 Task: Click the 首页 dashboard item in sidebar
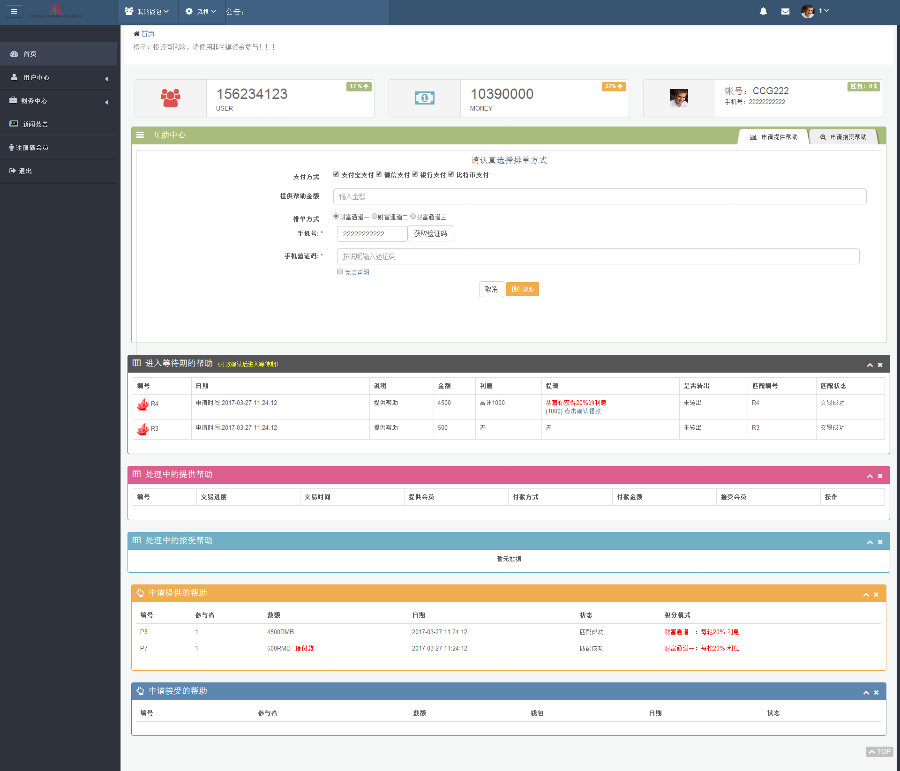tap(30, 53)
